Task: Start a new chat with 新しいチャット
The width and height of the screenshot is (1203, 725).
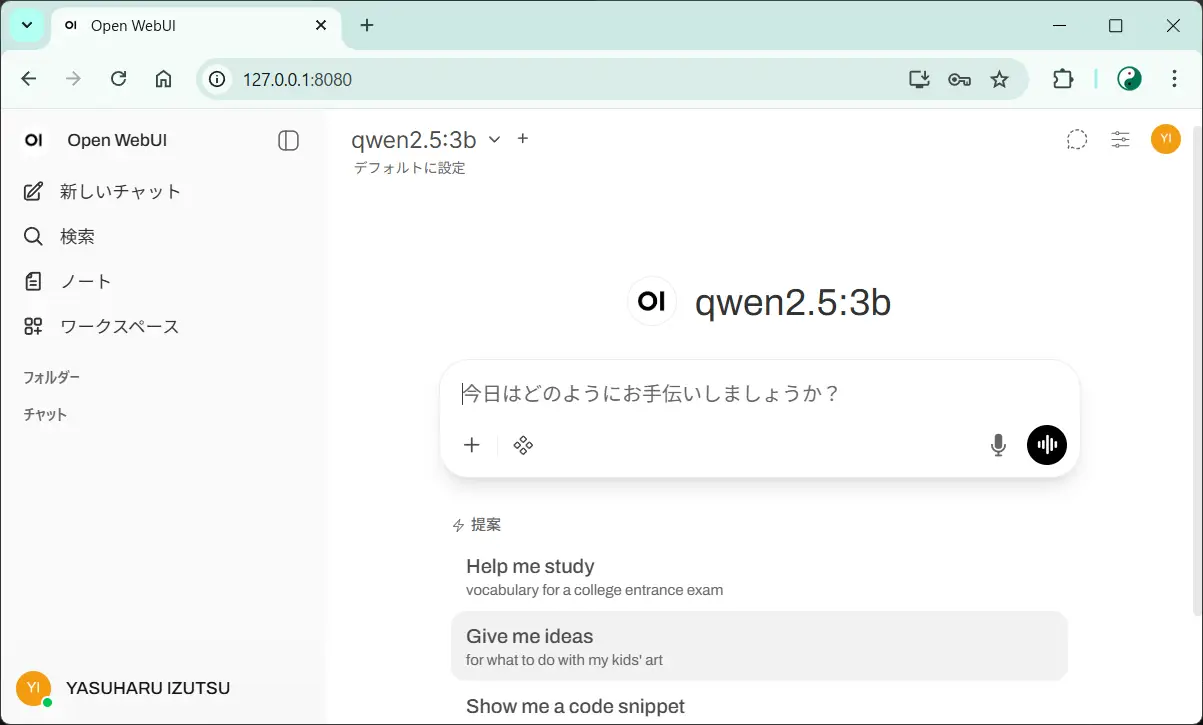Action: point(102,191)
